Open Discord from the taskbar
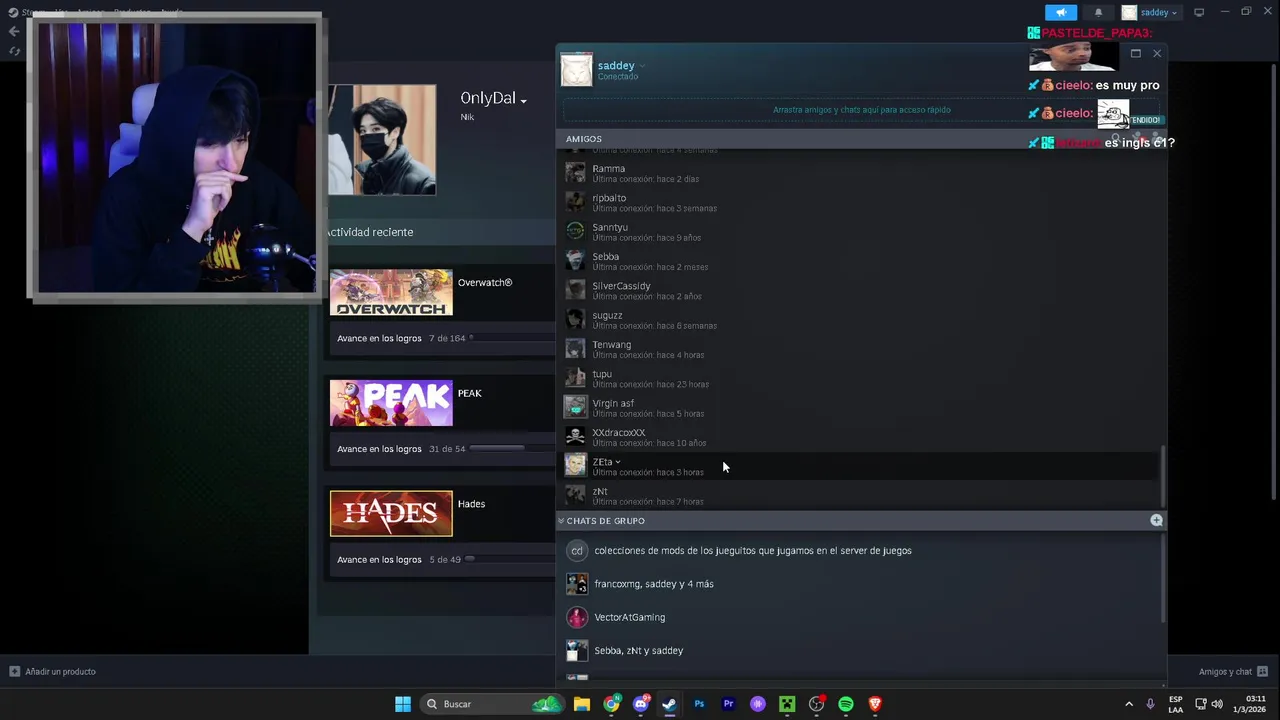 [641, 704]
